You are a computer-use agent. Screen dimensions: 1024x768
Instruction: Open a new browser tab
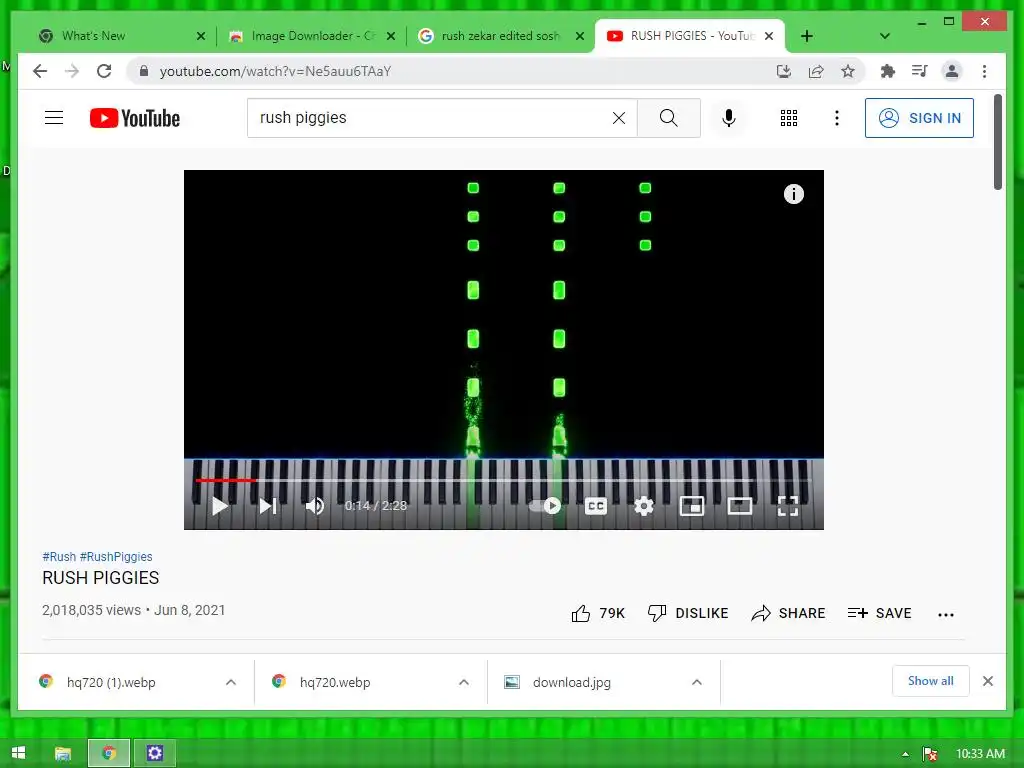point(807,36)
